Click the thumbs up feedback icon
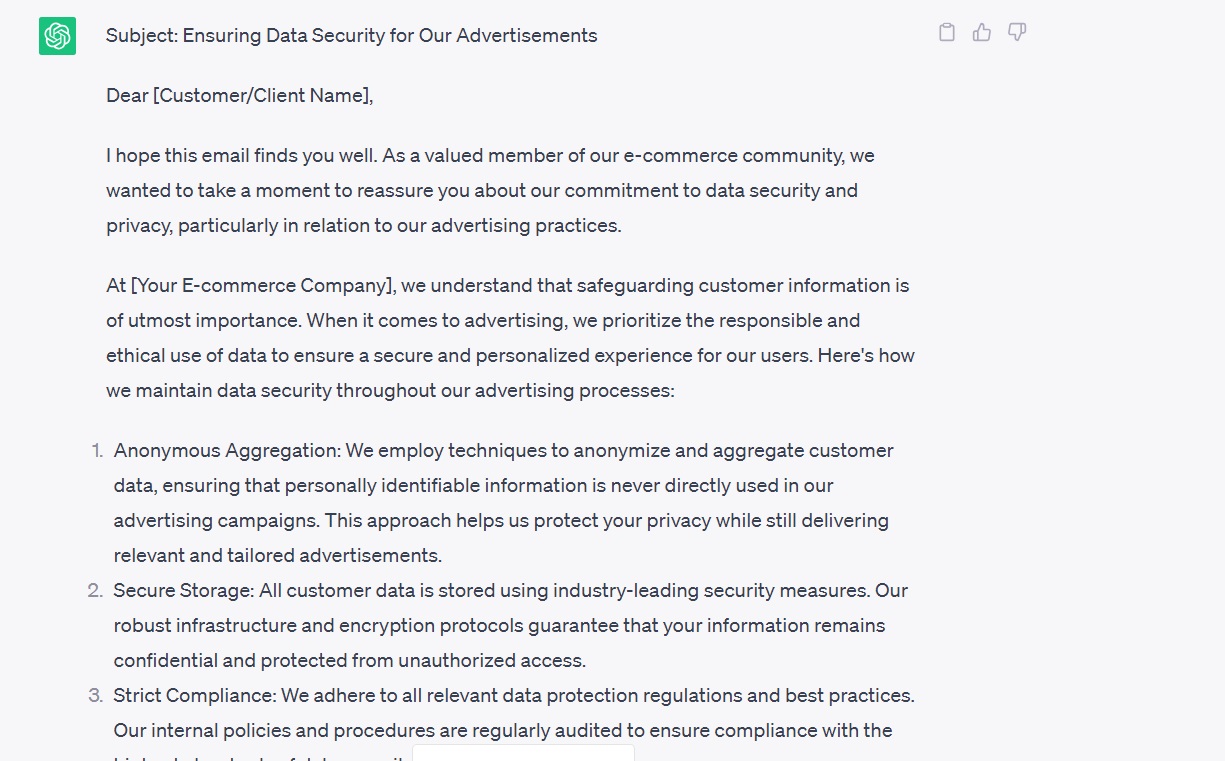Image resolution: width=1225 pixels, height=761 pixels. click(x=982, y=32)
